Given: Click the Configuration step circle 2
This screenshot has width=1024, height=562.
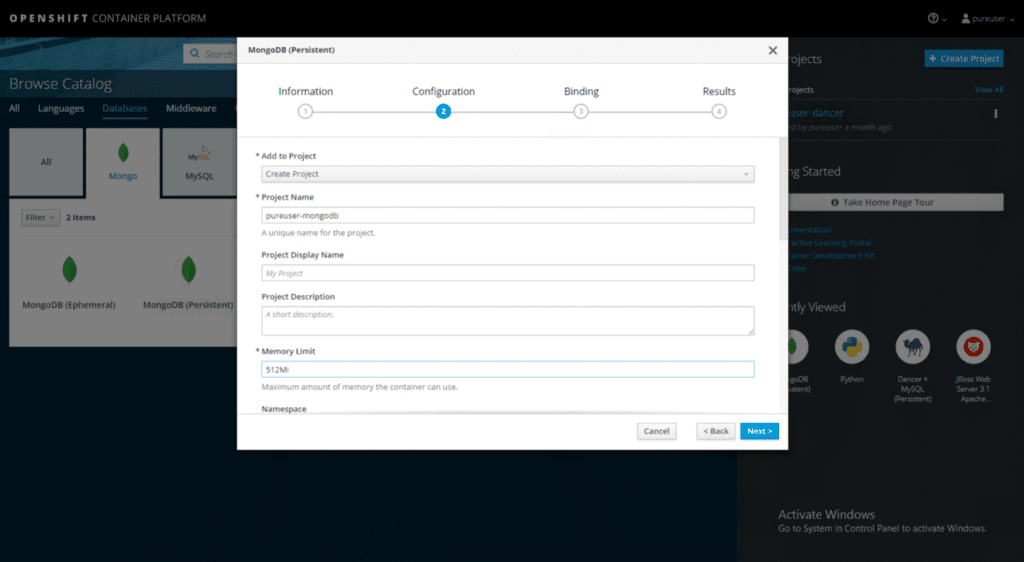Looking at the screenshot, I should tap(443, 112).
